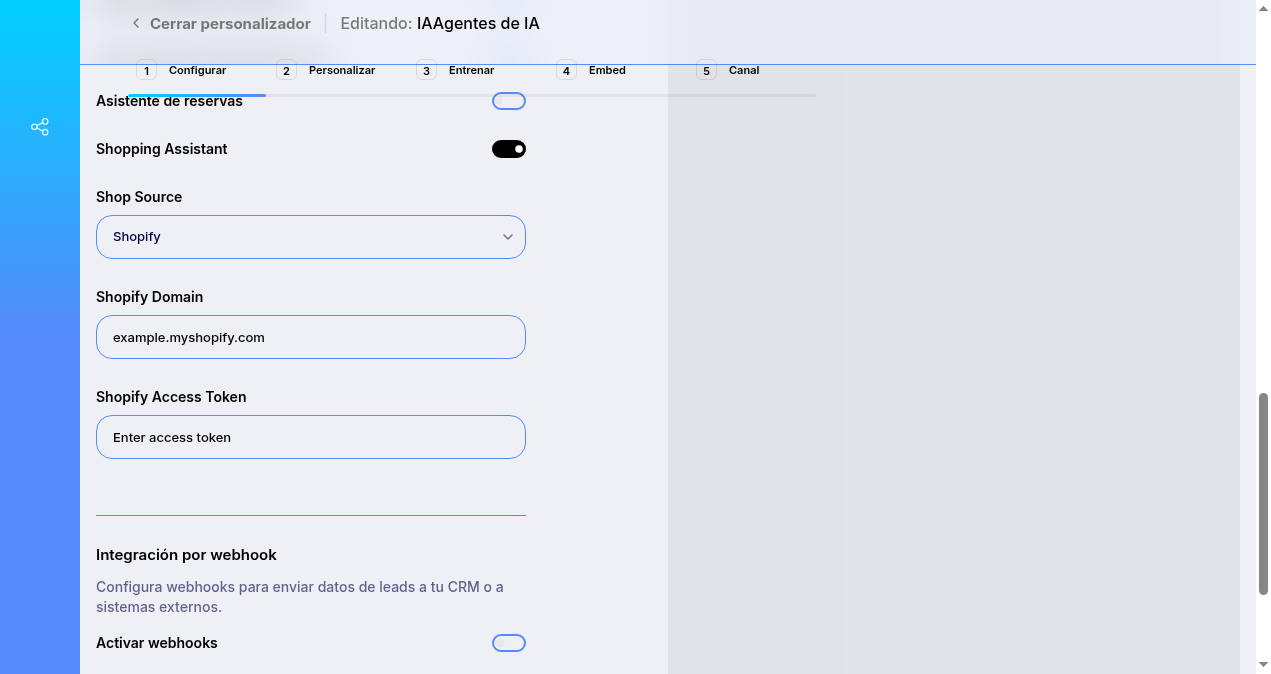Switch to the Embed step tab
Viewport: 1271px width, 674px height.
[x=607, y=70]
